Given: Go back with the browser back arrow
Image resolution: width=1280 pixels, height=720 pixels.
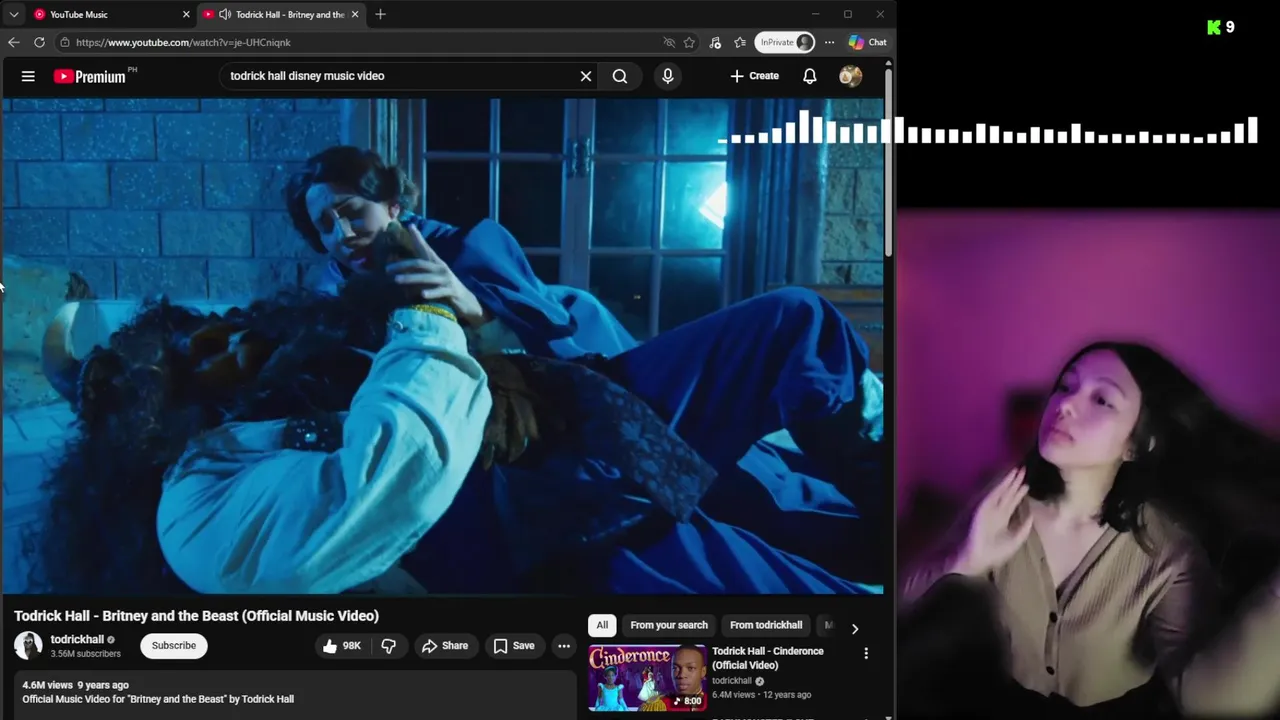Looking at the screenshot, I should coord(13,42).
